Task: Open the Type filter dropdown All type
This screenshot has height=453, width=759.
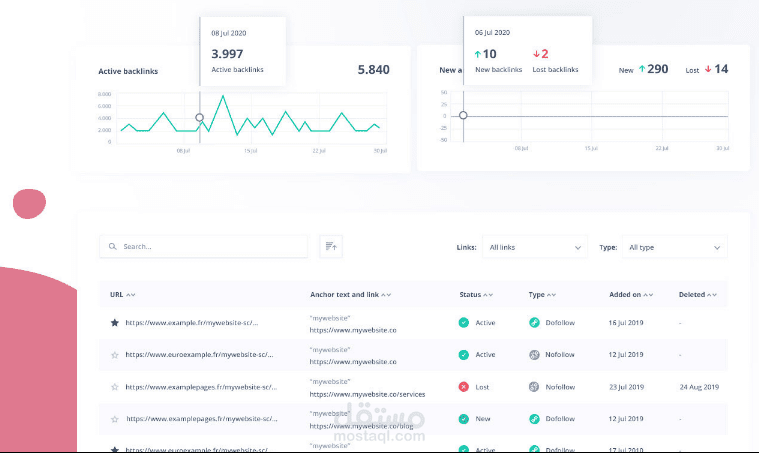Action: [x=674, y=247]
